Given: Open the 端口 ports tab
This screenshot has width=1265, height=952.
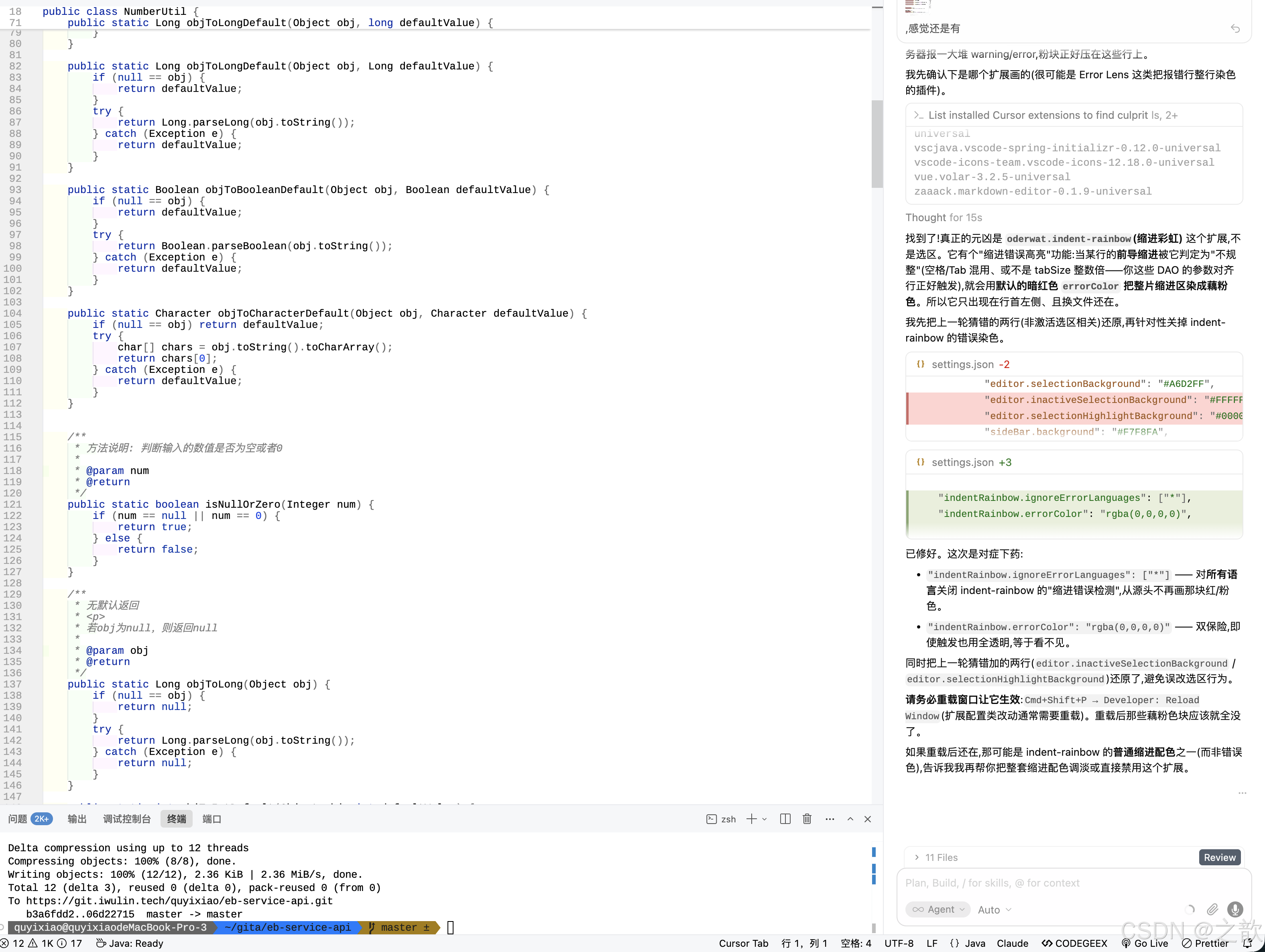Looking at the screenshot, I should (212, 819).
